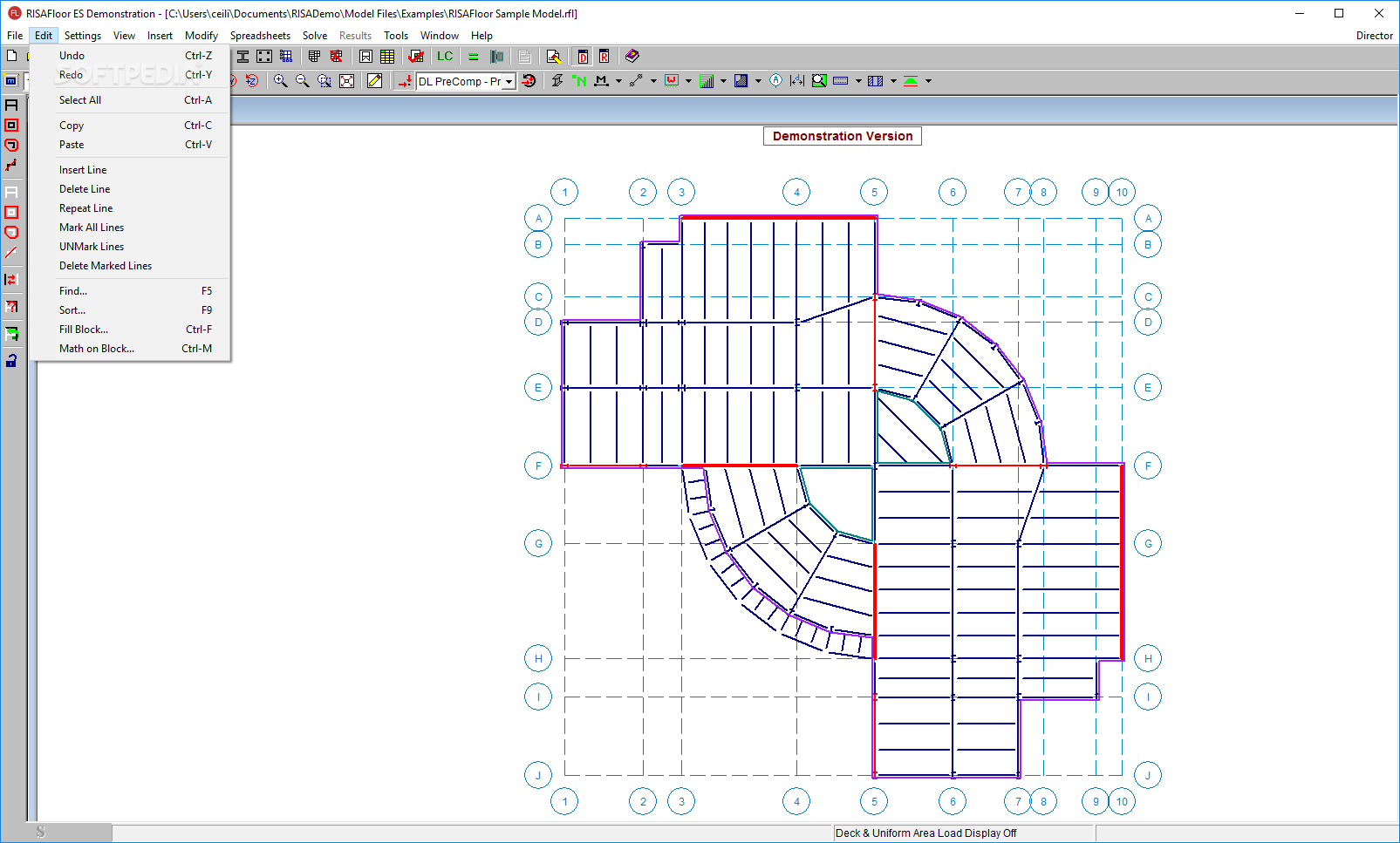Viewport: 1400px width, 843px height.
Task: Open the D design results icon
Action: (x=583, y=57)
